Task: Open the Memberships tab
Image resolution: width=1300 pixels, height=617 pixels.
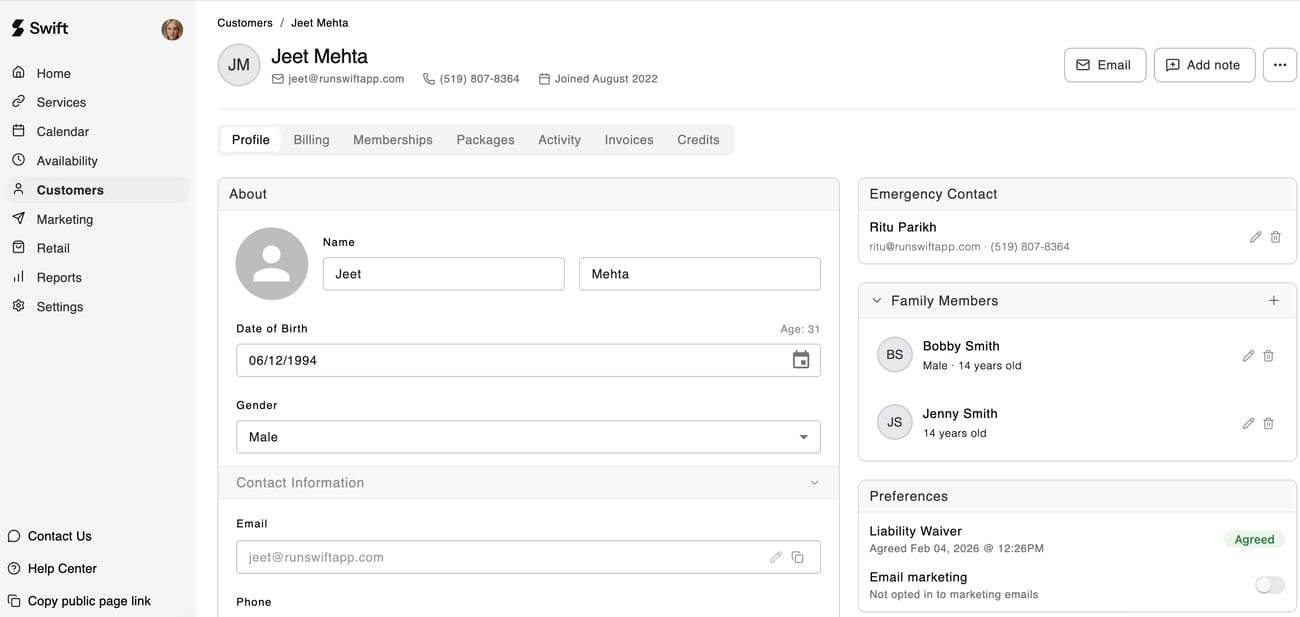Action: (392, 140)
